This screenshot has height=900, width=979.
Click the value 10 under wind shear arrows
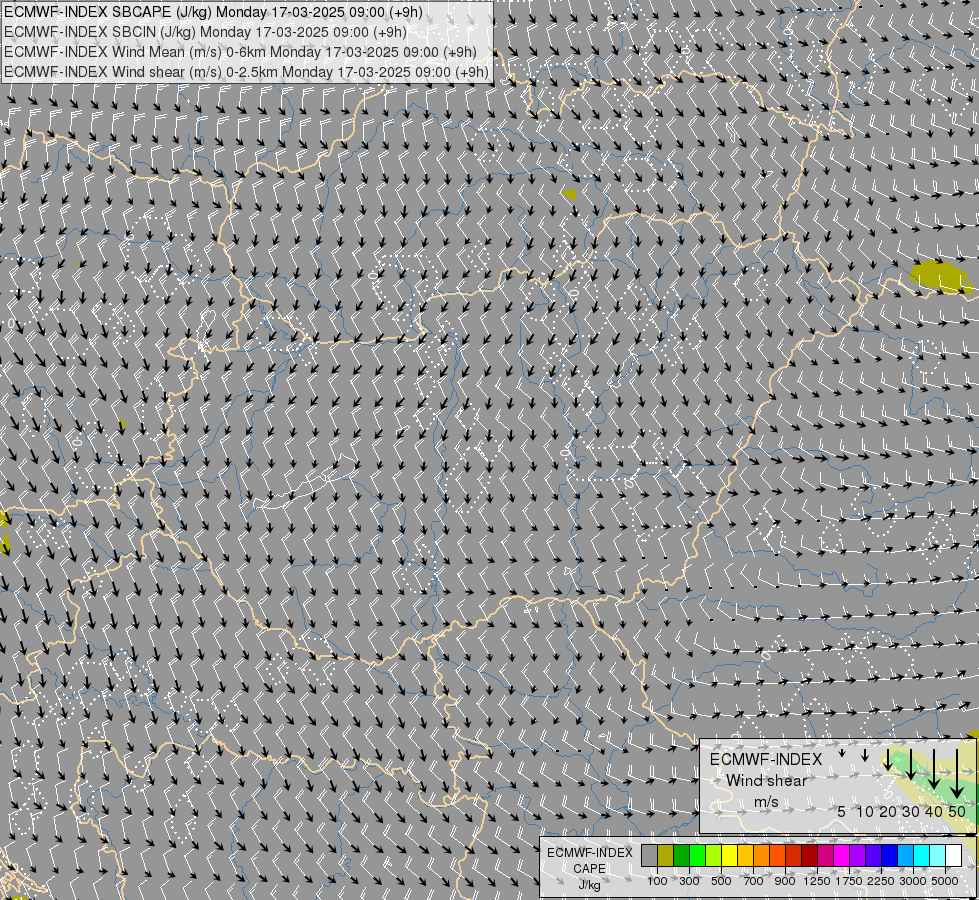pyautogui.click(x=865, y=812)
